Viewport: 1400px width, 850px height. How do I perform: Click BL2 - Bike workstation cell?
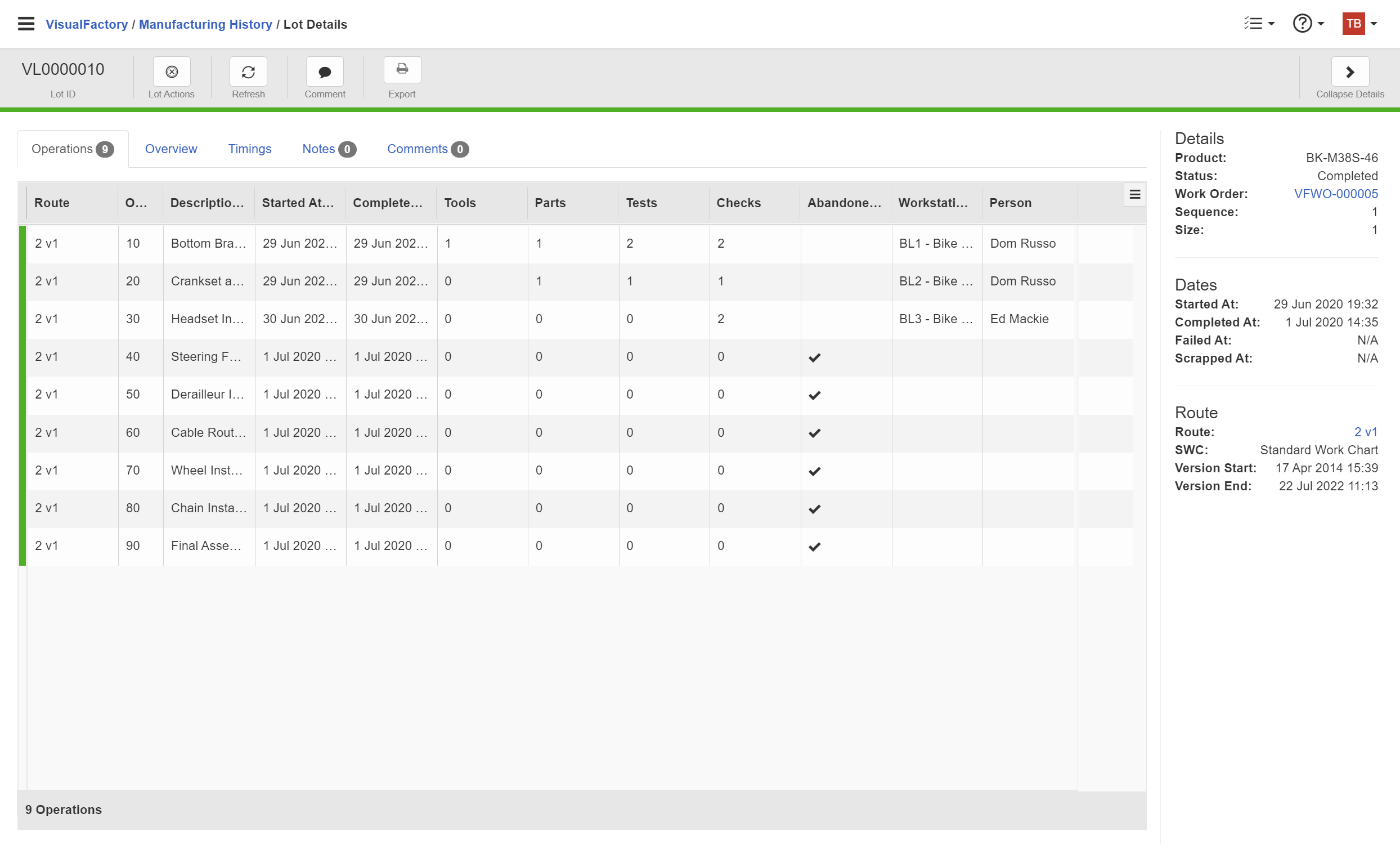[x=937, y=281]
